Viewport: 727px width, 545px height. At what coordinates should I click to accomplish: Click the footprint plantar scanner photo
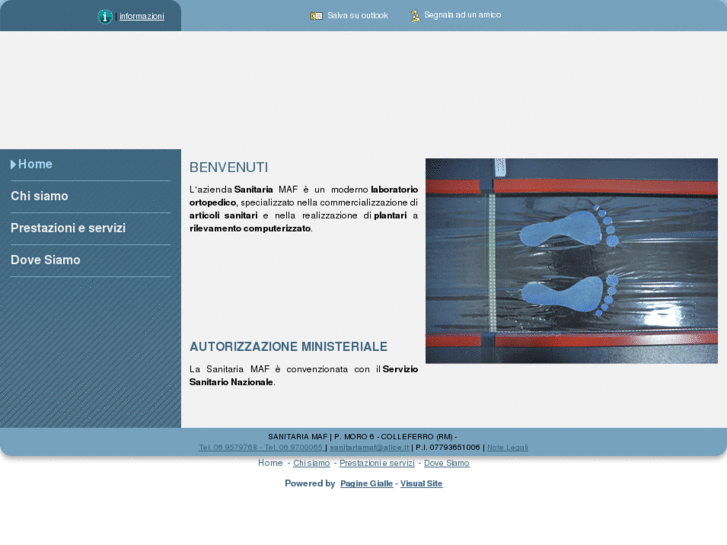pos(572,261)
